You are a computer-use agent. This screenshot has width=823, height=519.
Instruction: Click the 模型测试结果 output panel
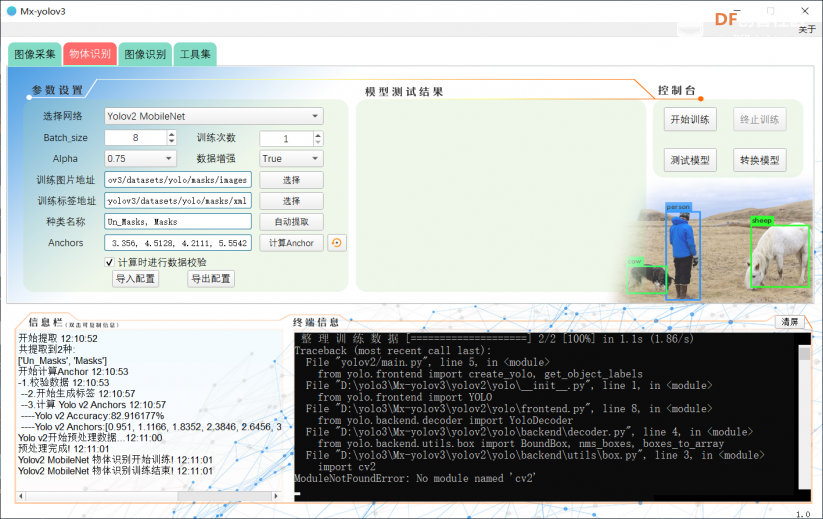pos(501,195)
